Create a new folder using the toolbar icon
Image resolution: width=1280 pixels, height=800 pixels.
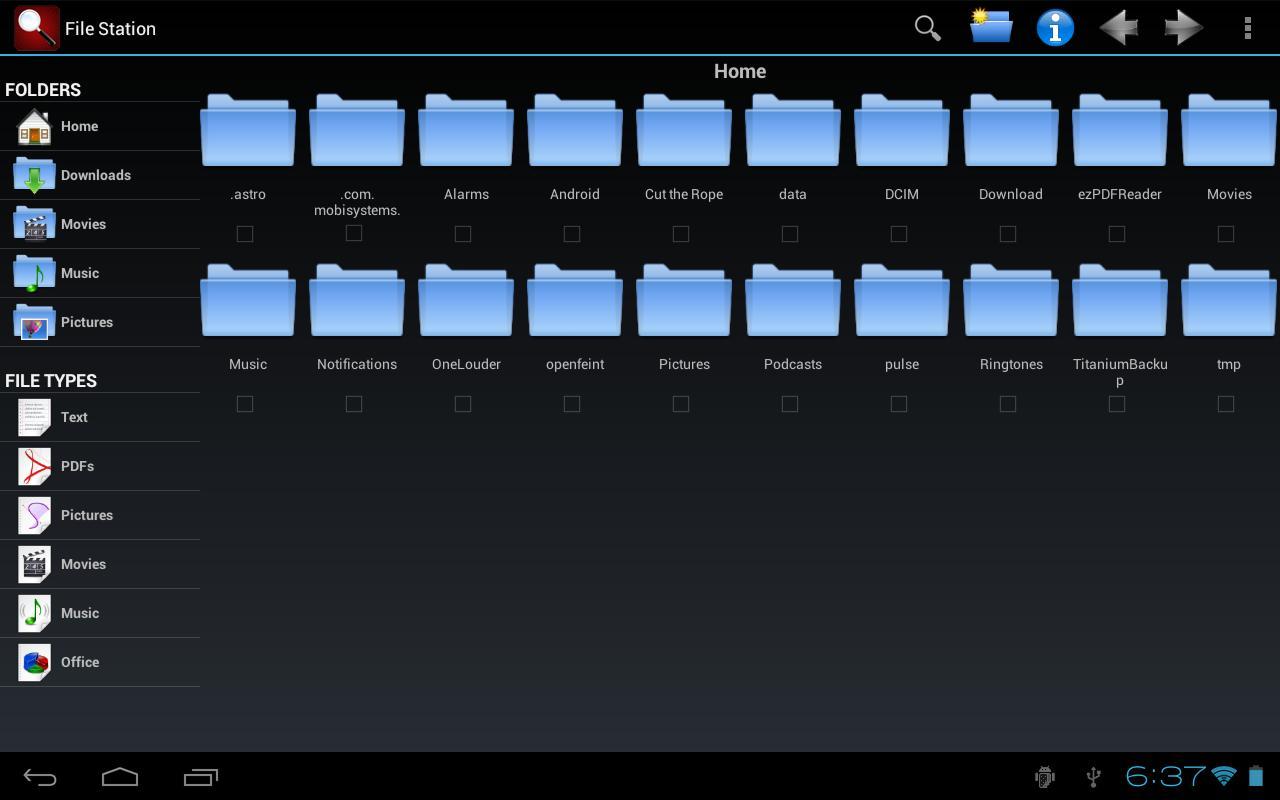tap(990, 28)
